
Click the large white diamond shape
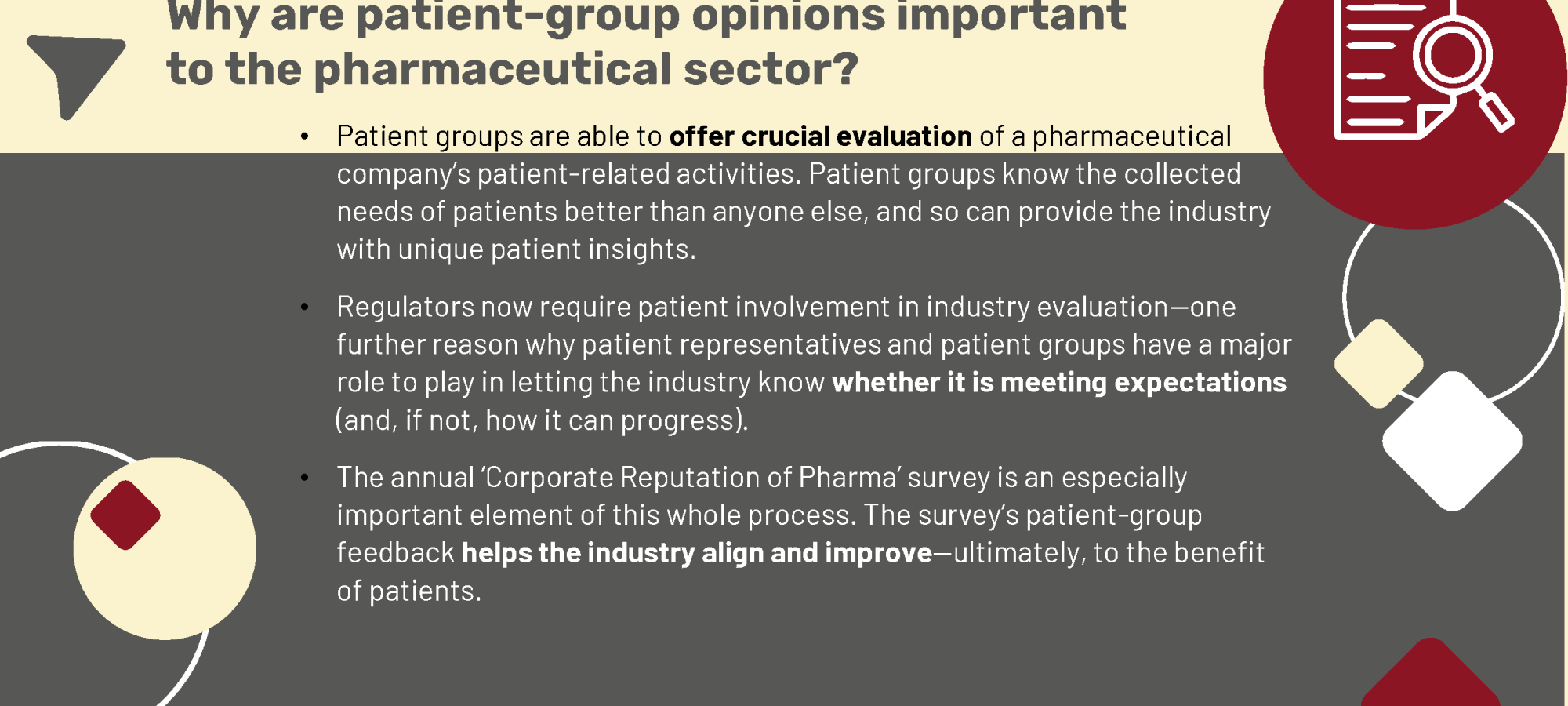click(1452, 441)
